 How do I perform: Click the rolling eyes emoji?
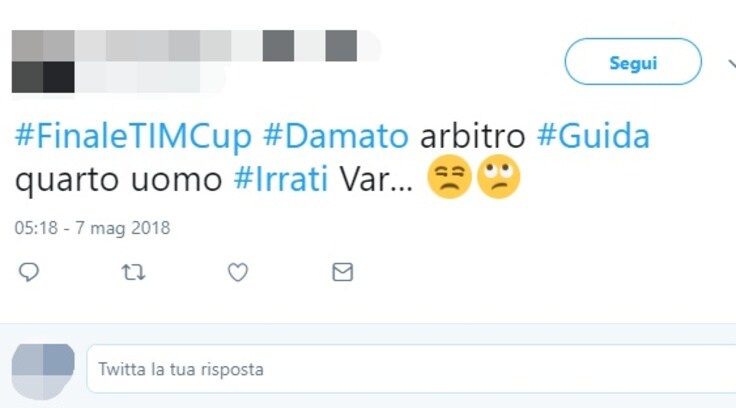tap(498, 177)
